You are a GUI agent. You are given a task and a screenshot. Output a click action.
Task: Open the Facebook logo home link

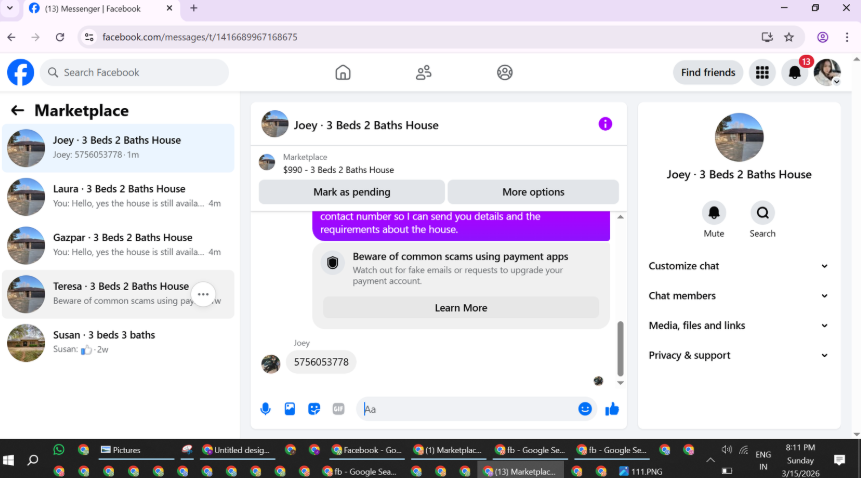[20, 72]
